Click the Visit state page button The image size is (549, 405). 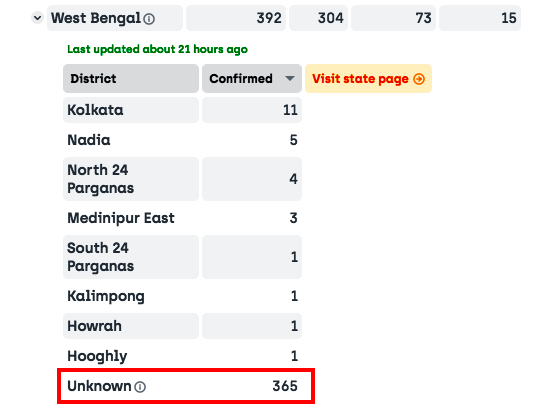(x=368, y=78)
